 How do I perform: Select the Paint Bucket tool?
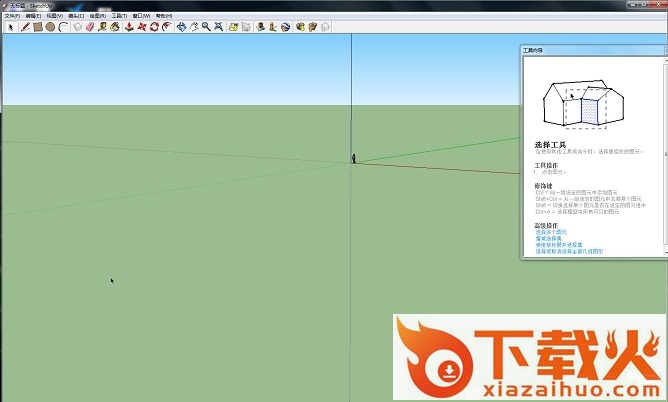(115, 27)
